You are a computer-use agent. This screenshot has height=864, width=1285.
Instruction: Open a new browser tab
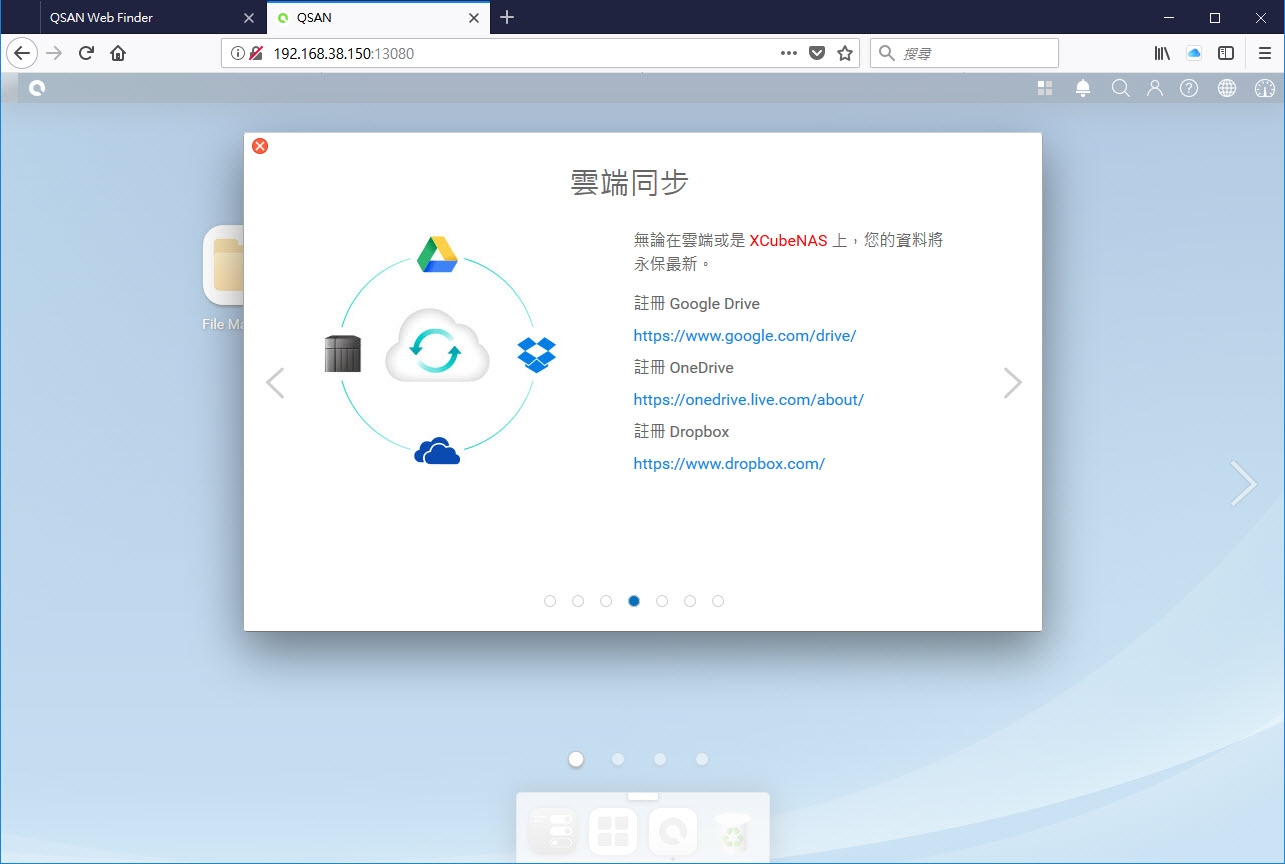[x=507, y=17]
